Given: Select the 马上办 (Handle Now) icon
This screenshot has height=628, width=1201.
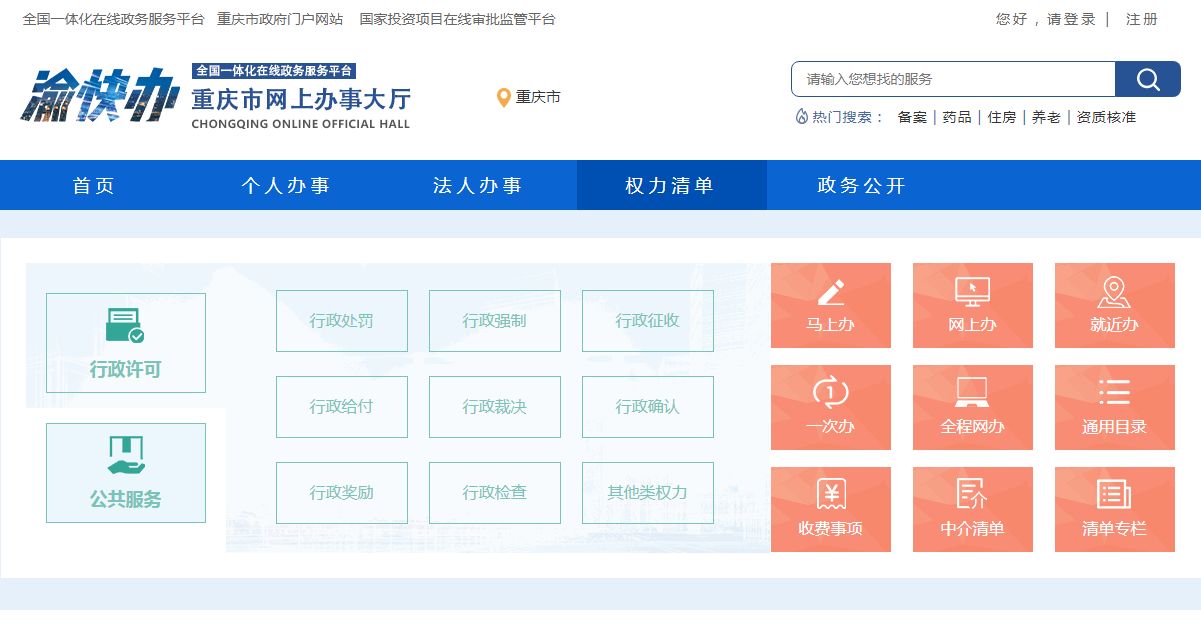Looking at the screenshot, I should click(x=830, y=305).
